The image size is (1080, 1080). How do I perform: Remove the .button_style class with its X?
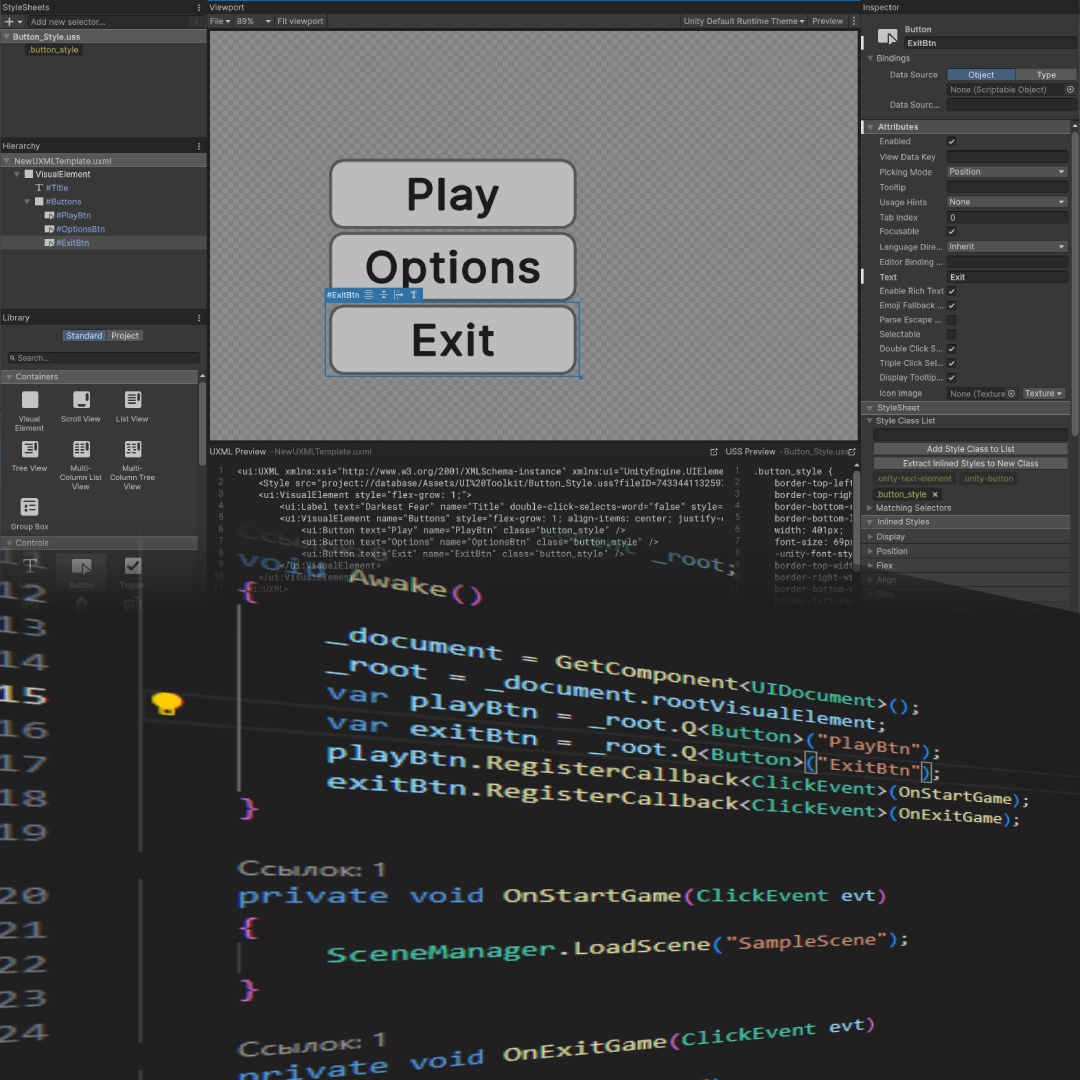click(x=935, y=495)
